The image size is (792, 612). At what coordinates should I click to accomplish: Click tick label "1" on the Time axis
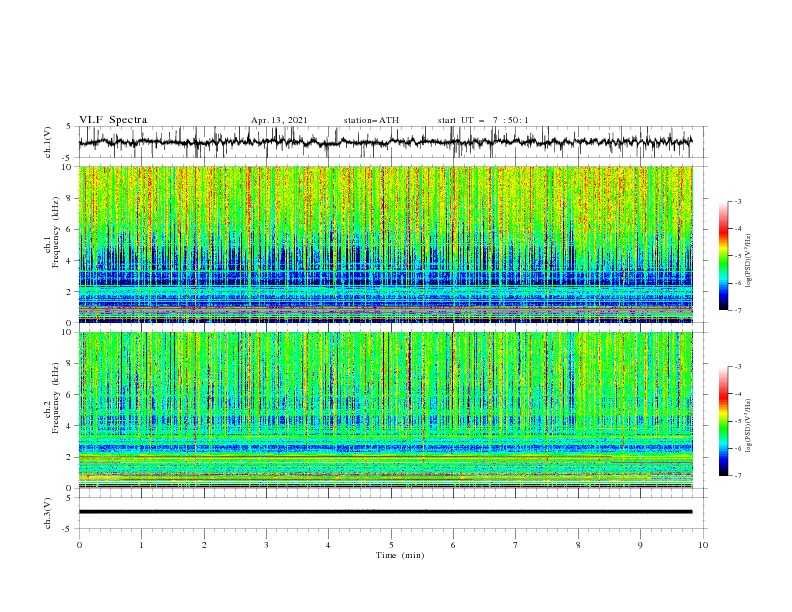[141, 545]
